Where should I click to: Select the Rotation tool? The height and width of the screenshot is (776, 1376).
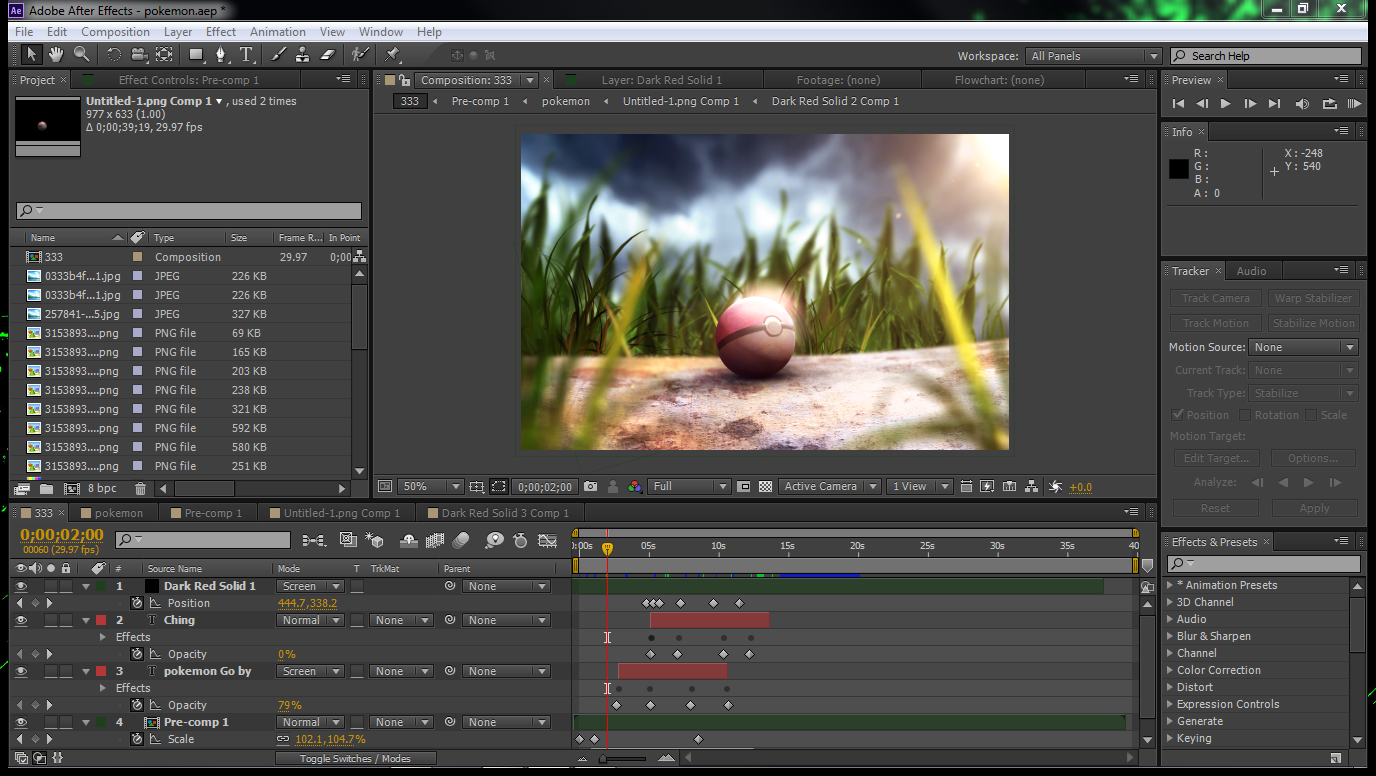point(114,55)
